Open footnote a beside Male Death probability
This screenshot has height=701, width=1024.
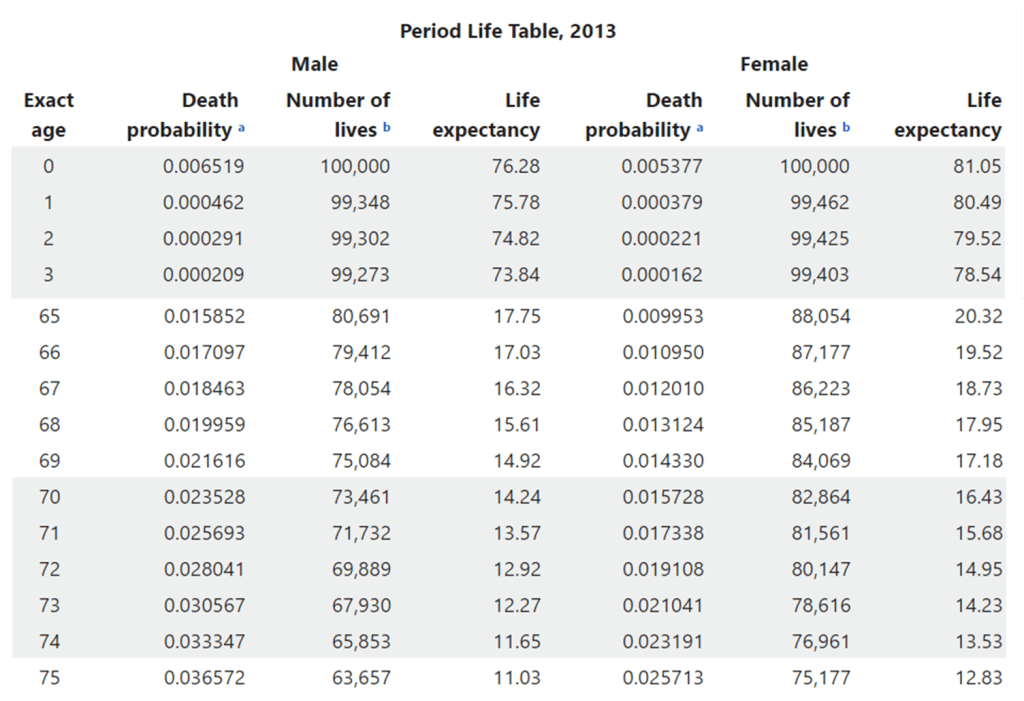243,127
